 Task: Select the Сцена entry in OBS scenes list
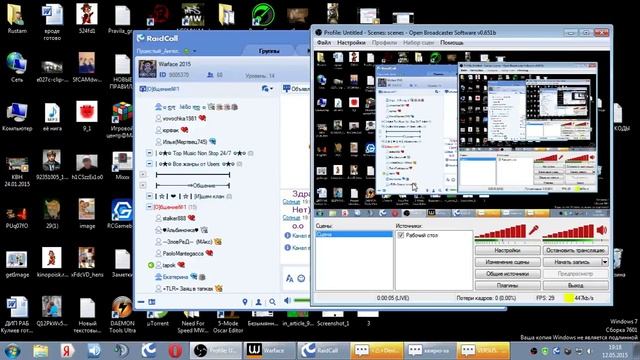point(354,234)
